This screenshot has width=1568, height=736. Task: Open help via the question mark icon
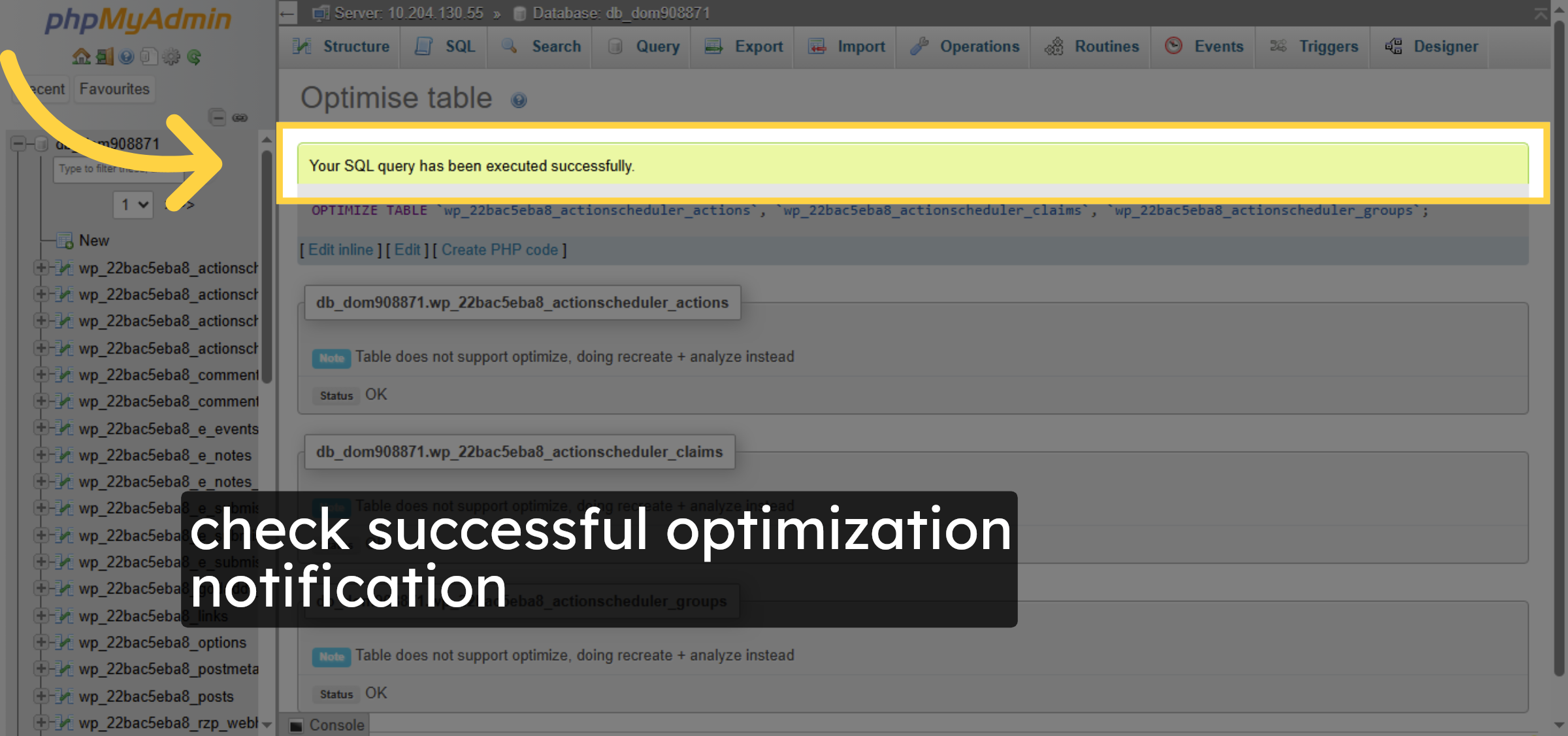125,57
